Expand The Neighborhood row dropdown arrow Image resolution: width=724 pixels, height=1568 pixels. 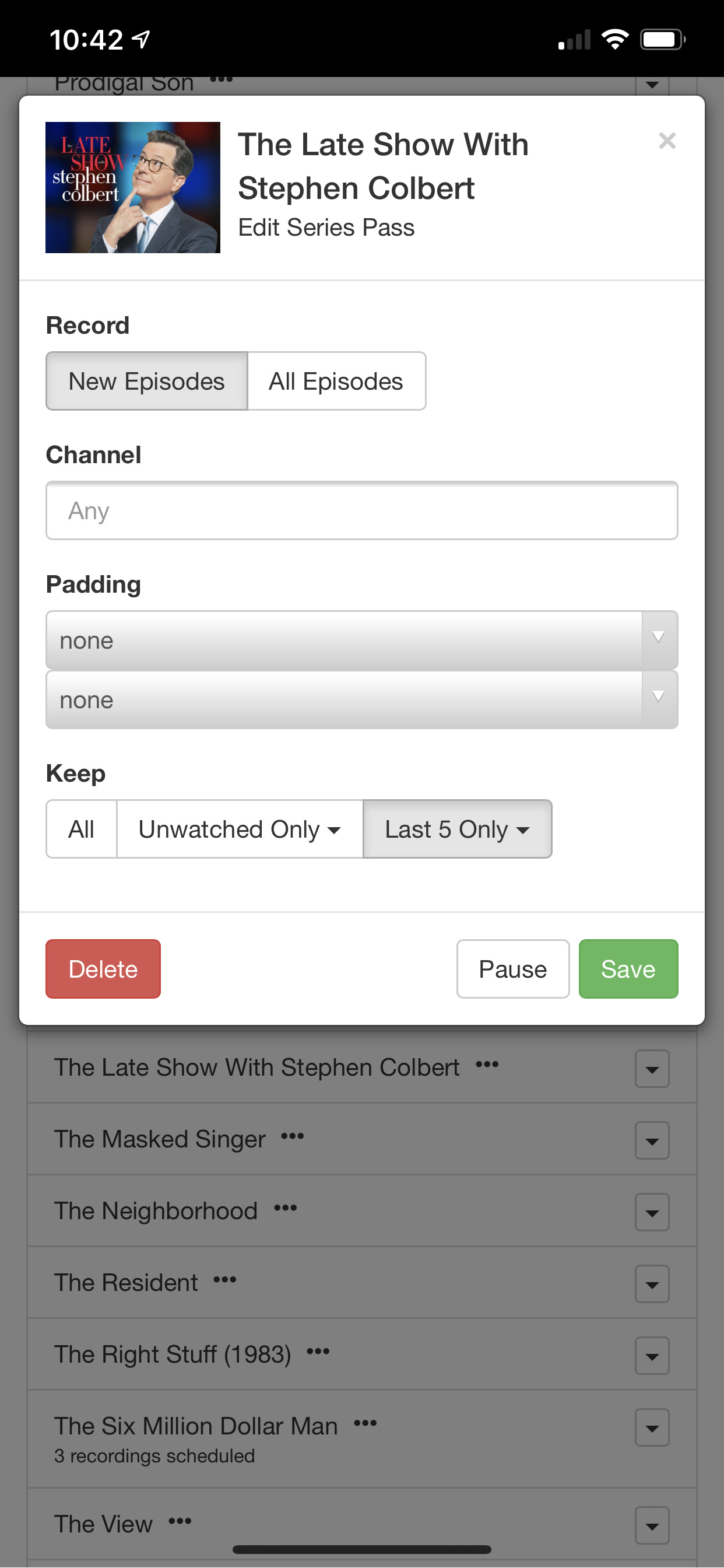point(652,1213)
